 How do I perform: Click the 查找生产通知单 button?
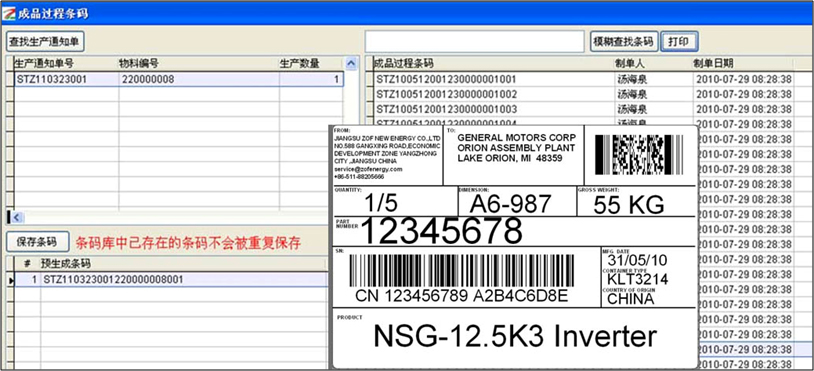(x=45, y=42)
